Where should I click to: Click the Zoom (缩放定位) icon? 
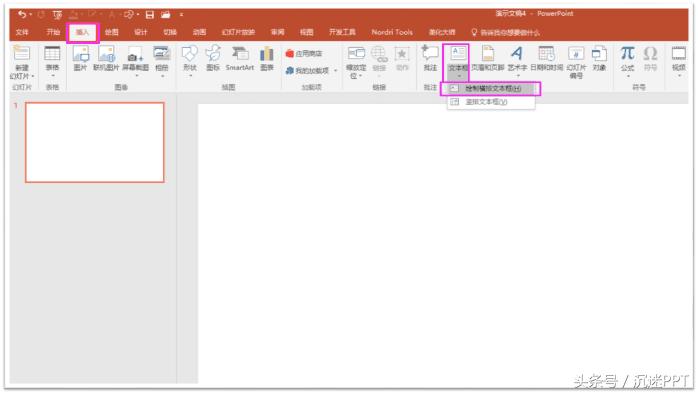[x=356, y=53]
